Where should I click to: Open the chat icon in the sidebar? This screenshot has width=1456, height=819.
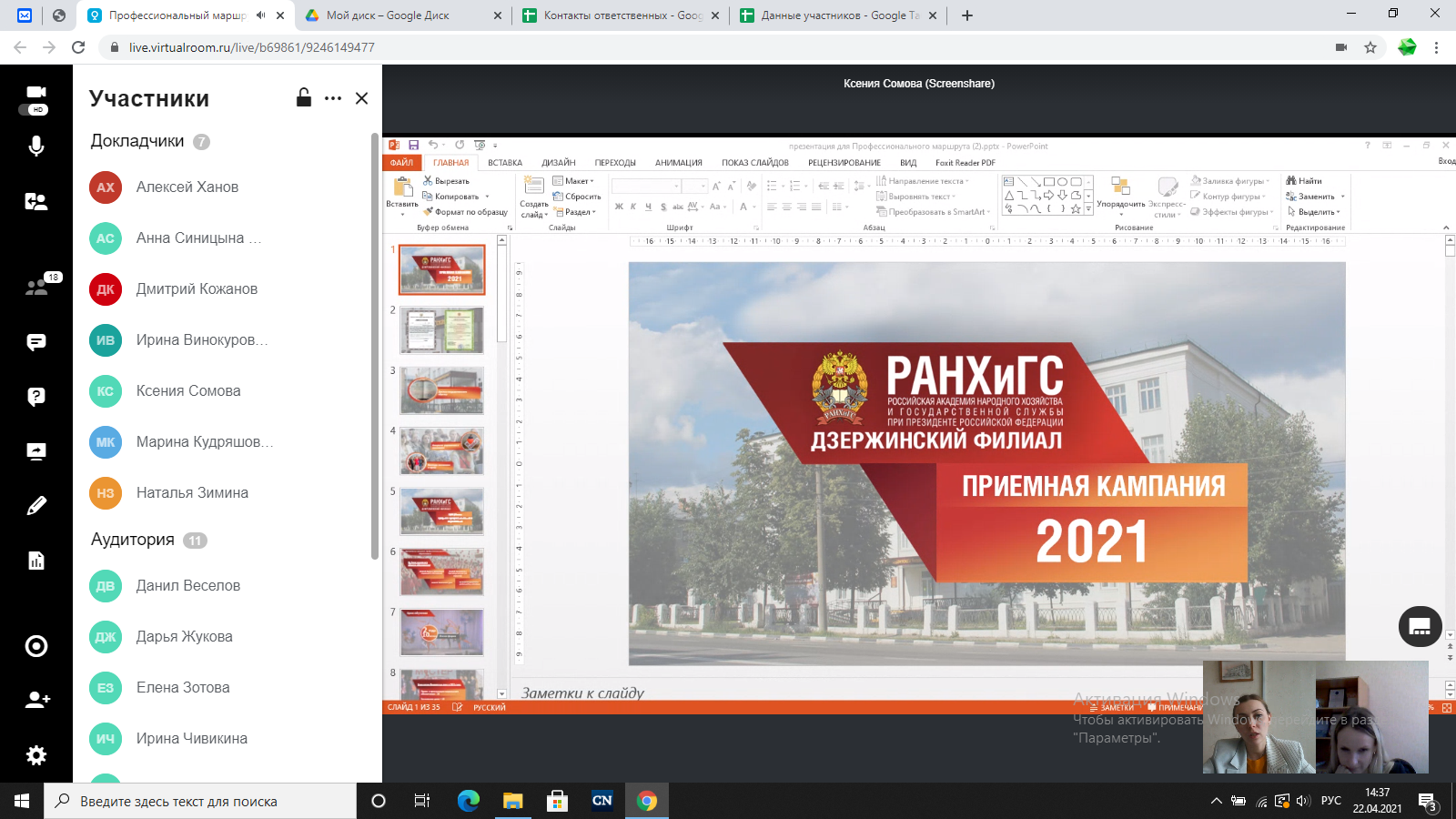point(36,342)
